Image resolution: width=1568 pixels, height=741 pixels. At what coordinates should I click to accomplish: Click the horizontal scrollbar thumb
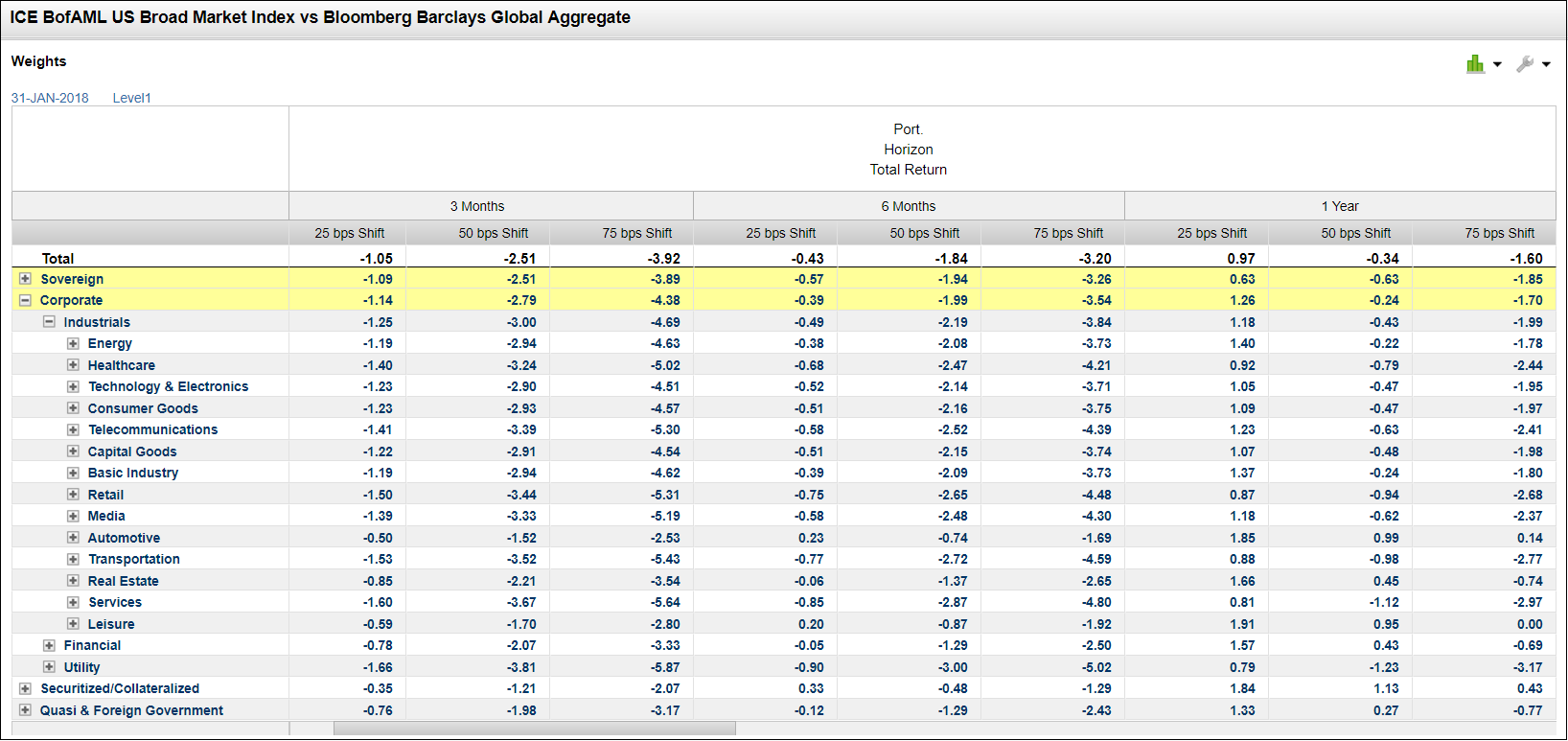point(534,729)
